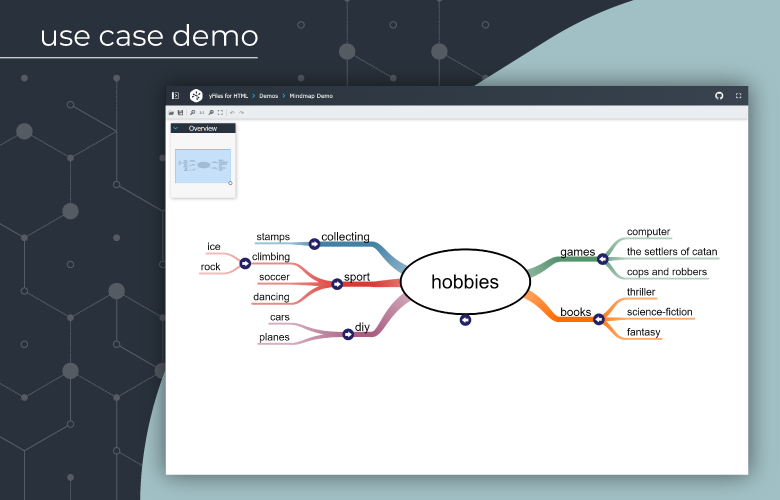Screen dimensions: 780x500
Task: Undo the last action
Action: point(232,113)
